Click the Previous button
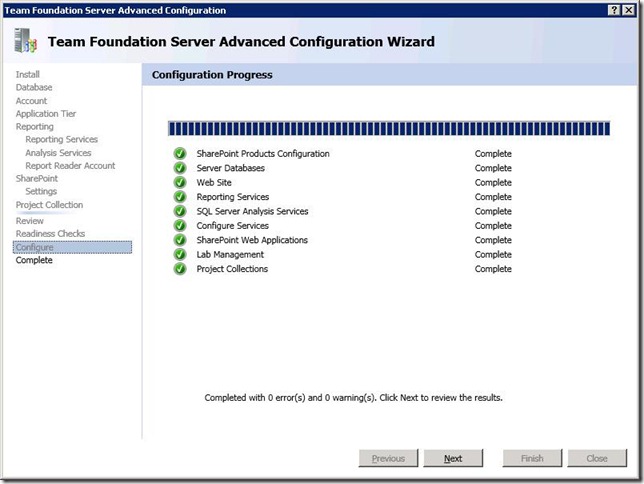The height and width of the screenshot is (484, 644). coord(388,458)
